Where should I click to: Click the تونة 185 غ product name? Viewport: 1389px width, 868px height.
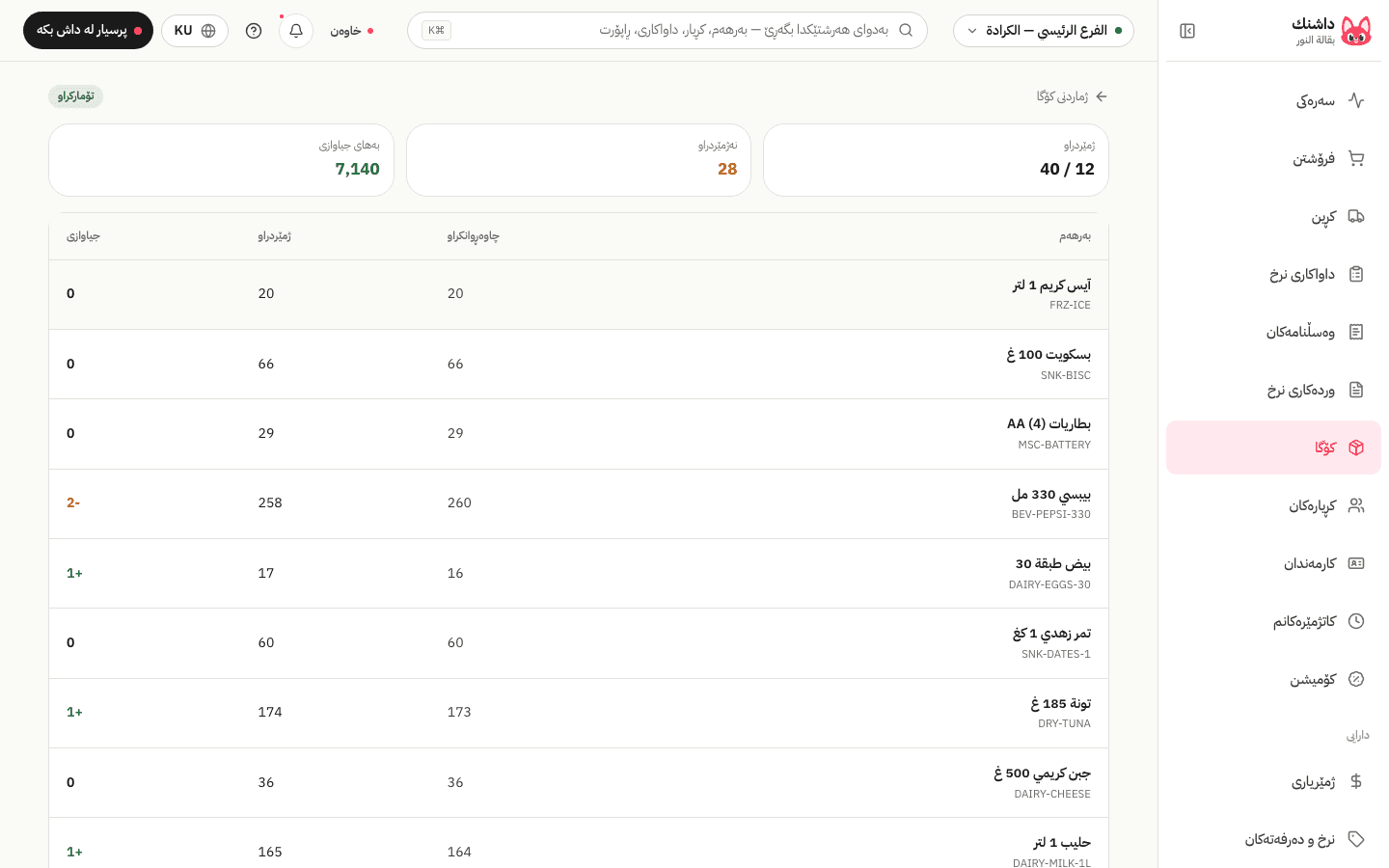(x=1060, y=704)
